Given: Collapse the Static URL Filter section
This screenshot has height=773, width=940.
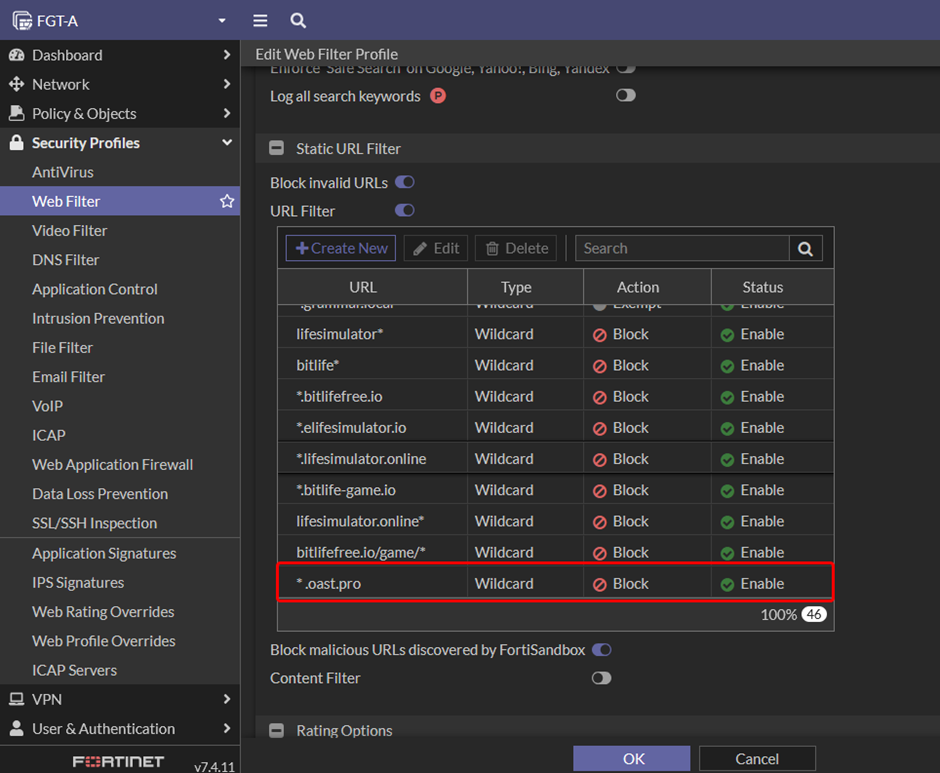Looking at the screenshot, I should [x=276, y=148].
